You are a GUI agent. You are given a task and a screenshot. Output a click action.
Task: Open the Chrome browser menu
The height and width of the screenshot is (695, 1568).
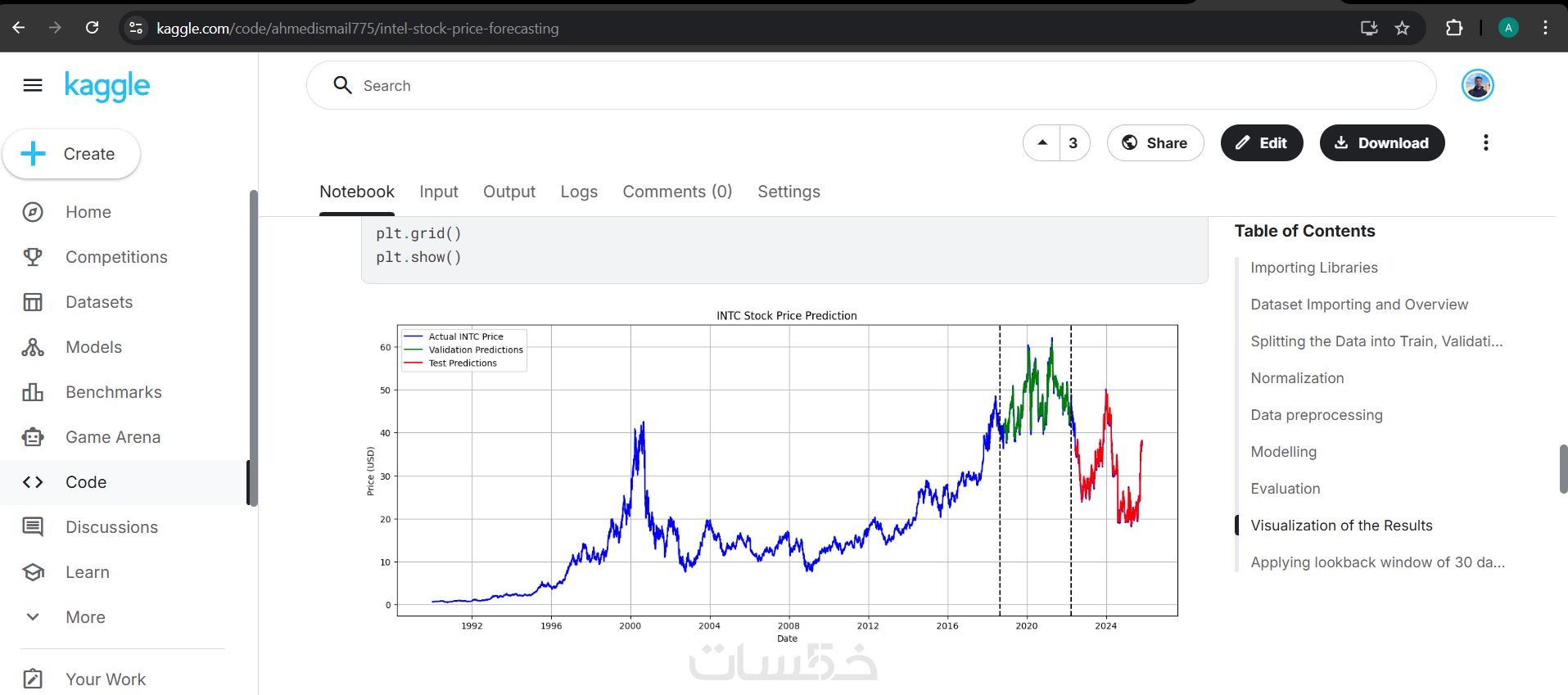click(x=1544, y=28)
